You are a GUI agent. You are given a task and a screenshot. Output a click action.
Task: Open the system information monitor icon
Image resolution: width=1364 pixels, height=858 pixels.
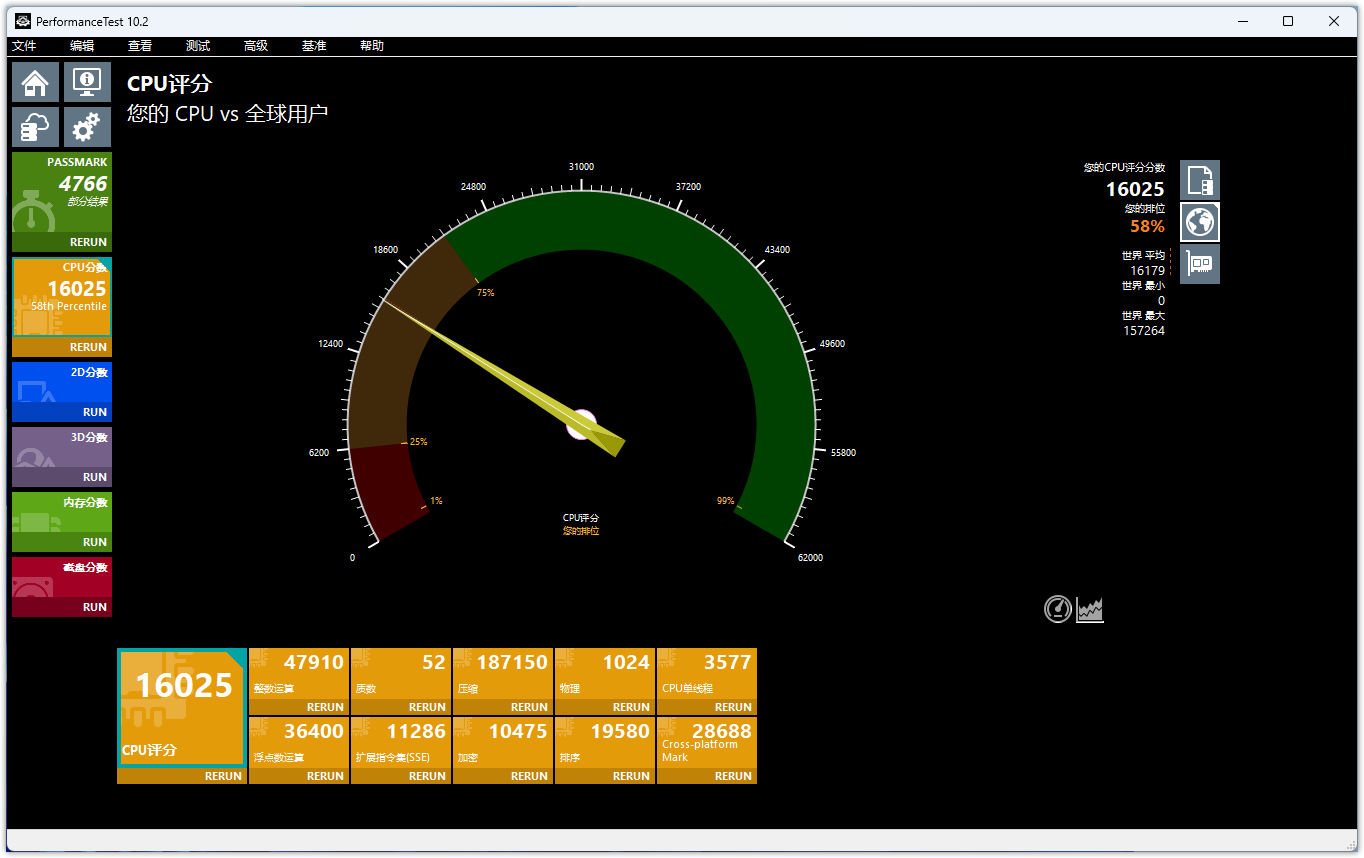tap(87, 82)
